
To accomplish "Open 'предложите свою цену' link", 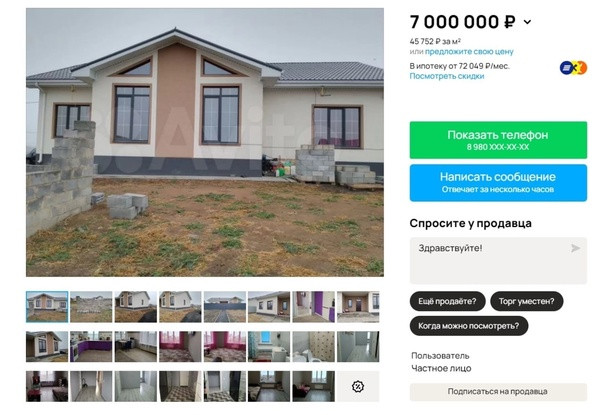I will coord(469,52).
